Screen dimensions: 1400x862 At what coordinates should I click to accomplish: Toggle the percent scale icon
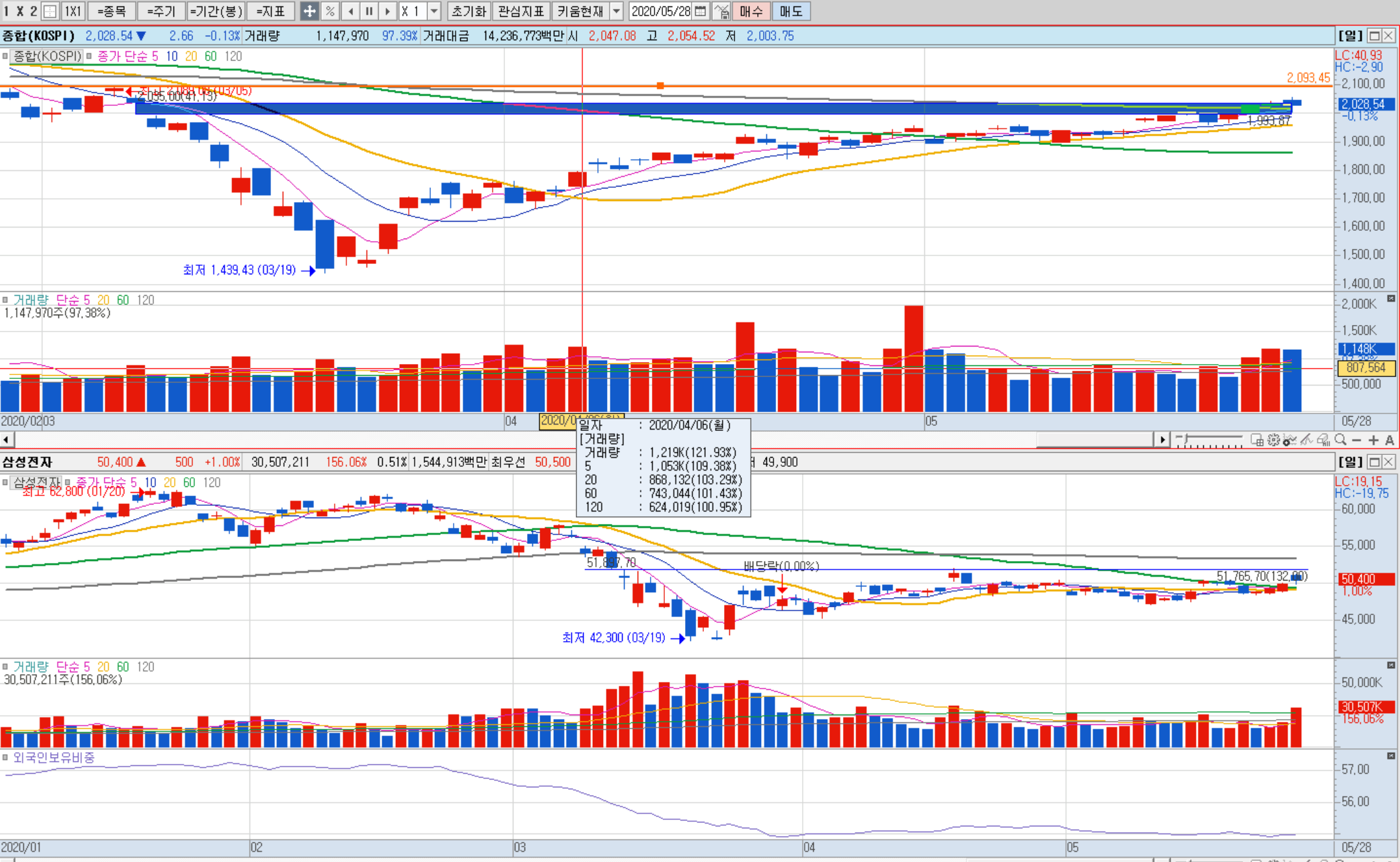point(330,11)
